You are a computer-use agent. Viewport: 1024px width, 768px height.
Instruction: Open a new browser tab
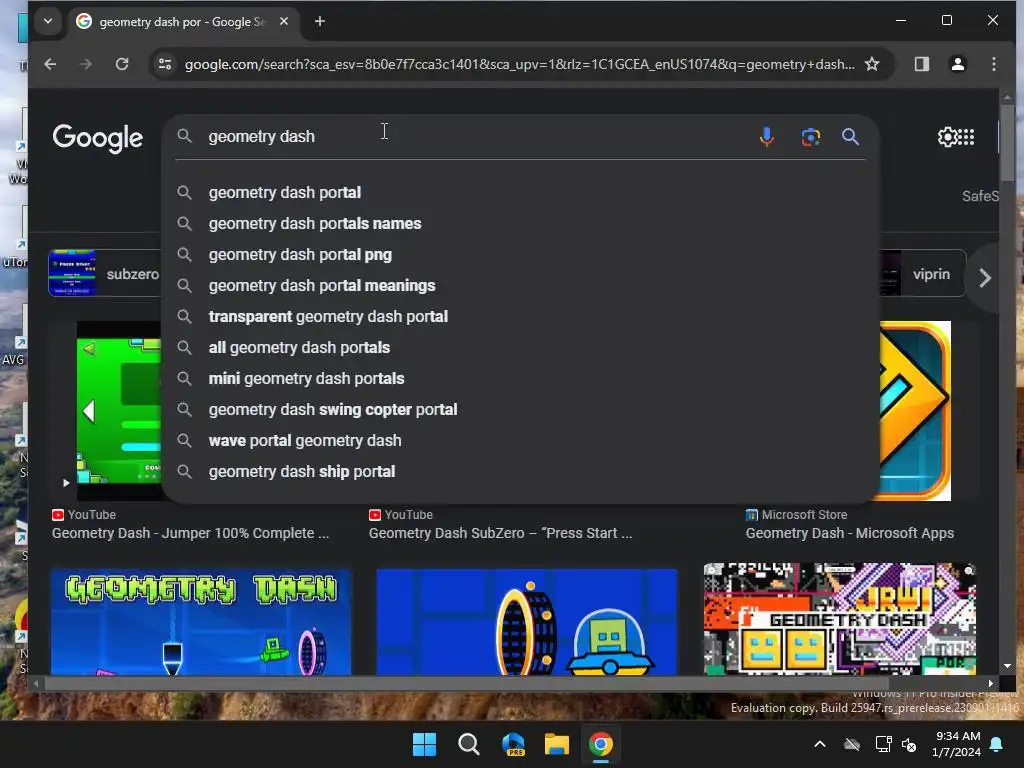(319, 22)
